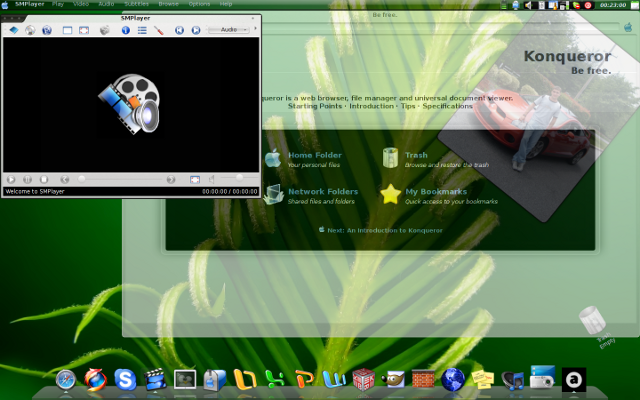Image resolution: width=640 pixels, height=400 pixels.
Task: Open the blue globe icon in dock
Action: [453, 380]
